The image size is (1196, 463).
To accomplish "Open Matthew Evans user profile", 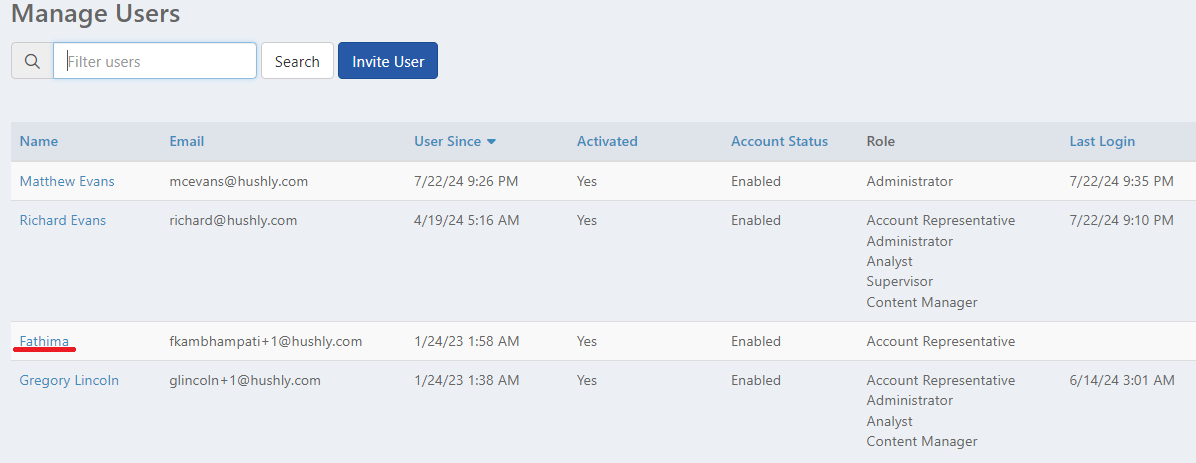I will click(x=67, y=182).
